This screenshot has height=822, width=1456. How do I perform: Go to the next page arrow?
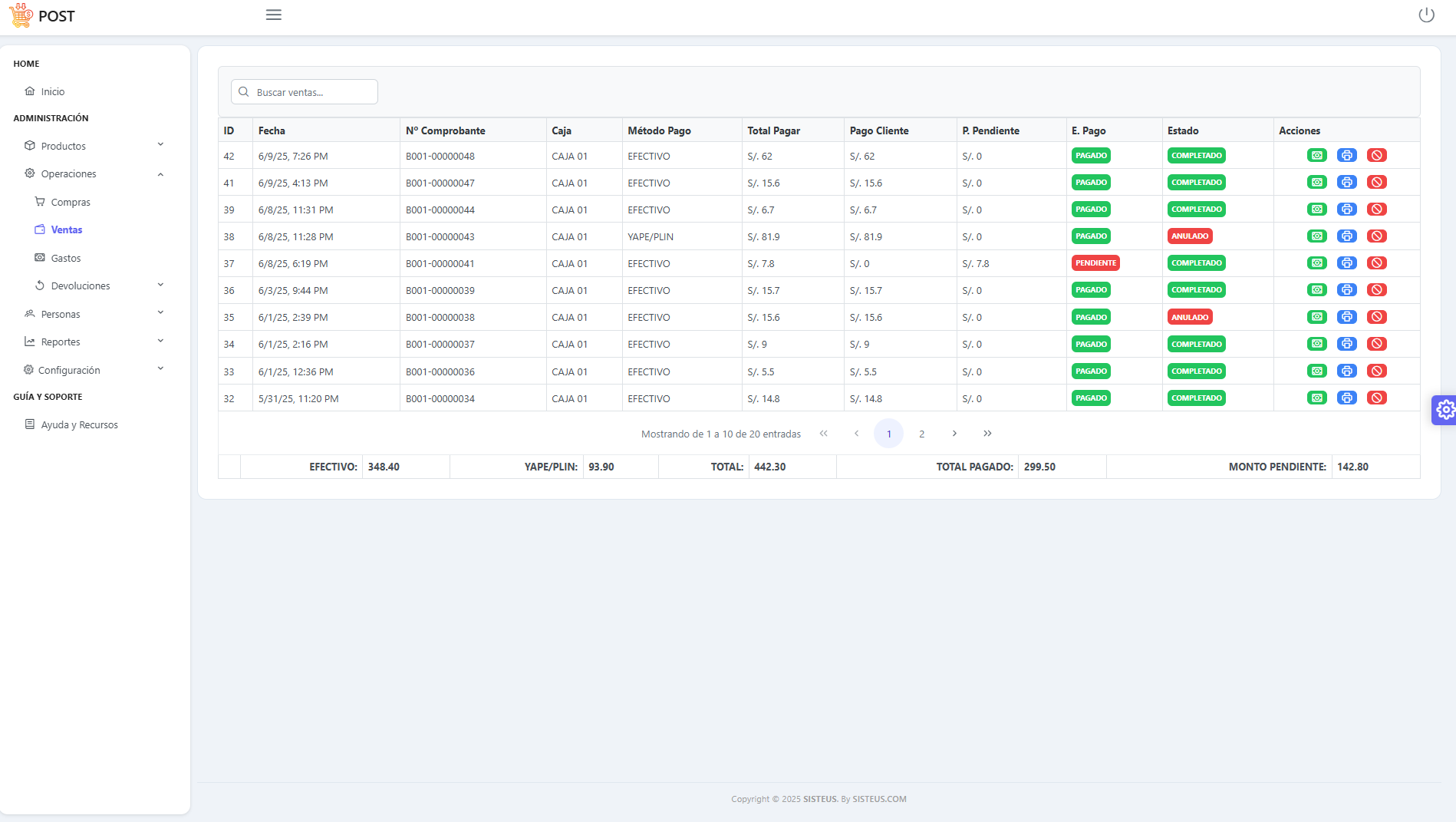(x=954, y=434)
